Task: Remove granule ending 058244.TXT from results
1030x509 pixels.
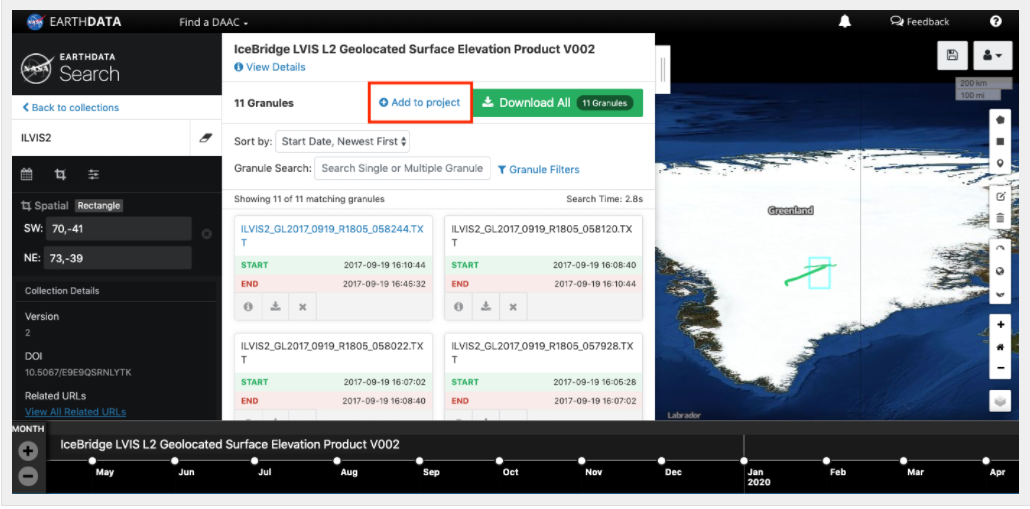Action: click(x=303, y=307)
